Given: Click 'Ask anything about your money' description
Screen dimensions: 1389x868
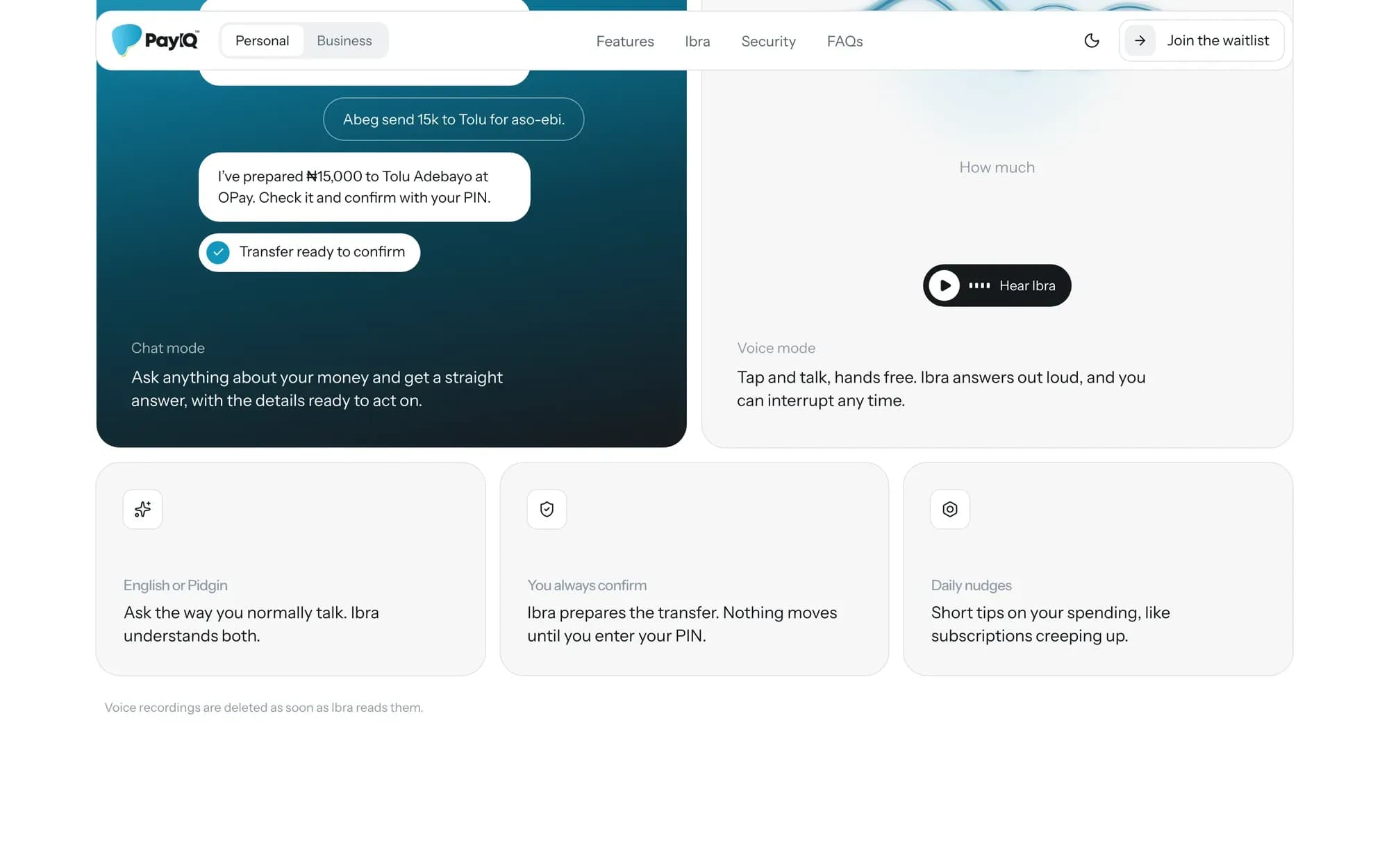Looking at the screenshot, I should (x=317, y=389).
